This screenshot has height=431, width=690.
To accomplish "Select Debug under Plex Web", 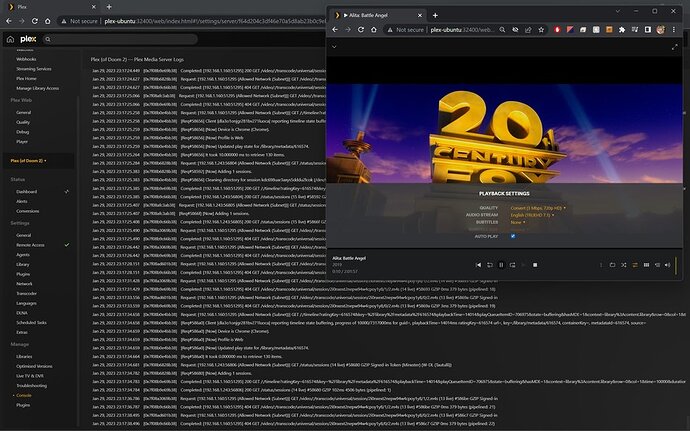I will click(x=22, y=132).
